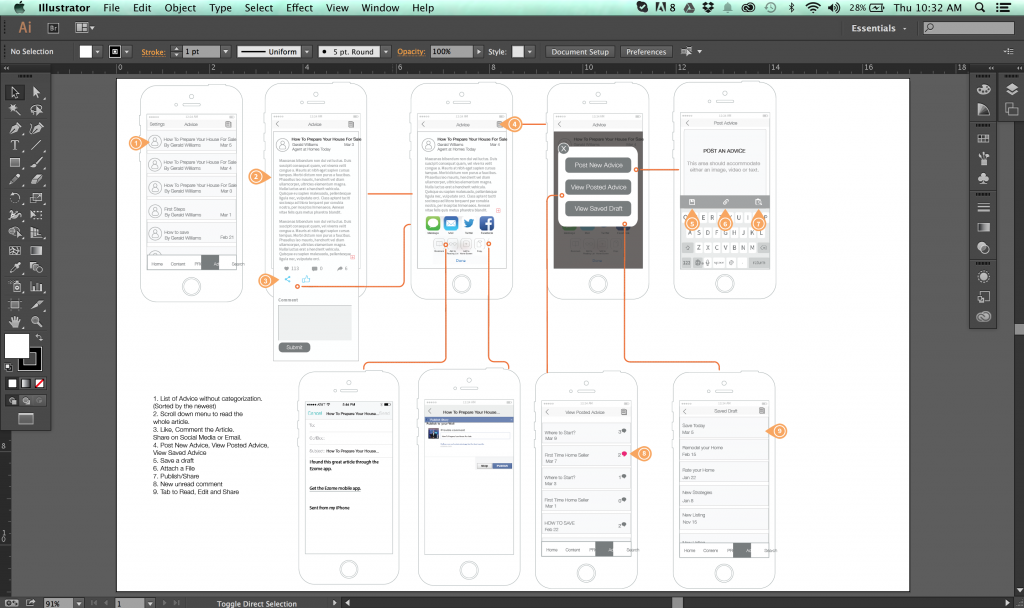Enable Draw Behind mode
This screenshot has width=1024, height=608.
(26, 401)
